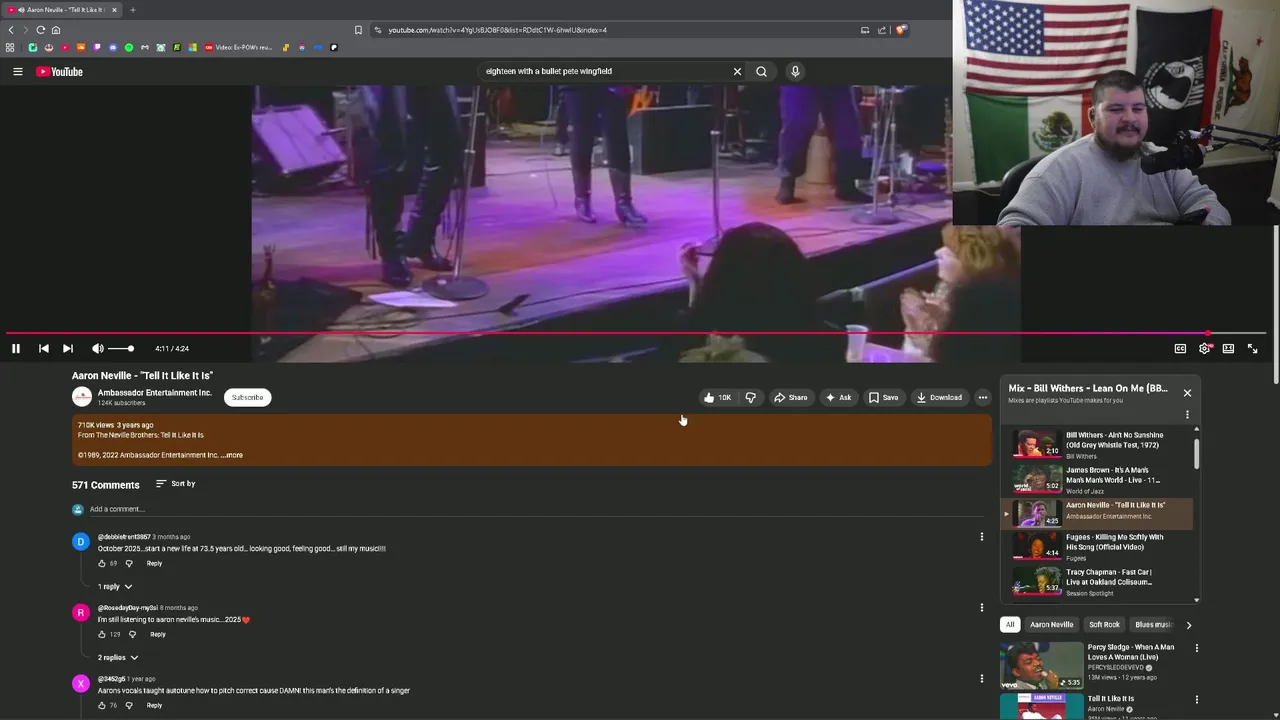Open a new browser tab
This screenshot has height=720, width=1280.
pyautogui.click(x=132, y=10)
